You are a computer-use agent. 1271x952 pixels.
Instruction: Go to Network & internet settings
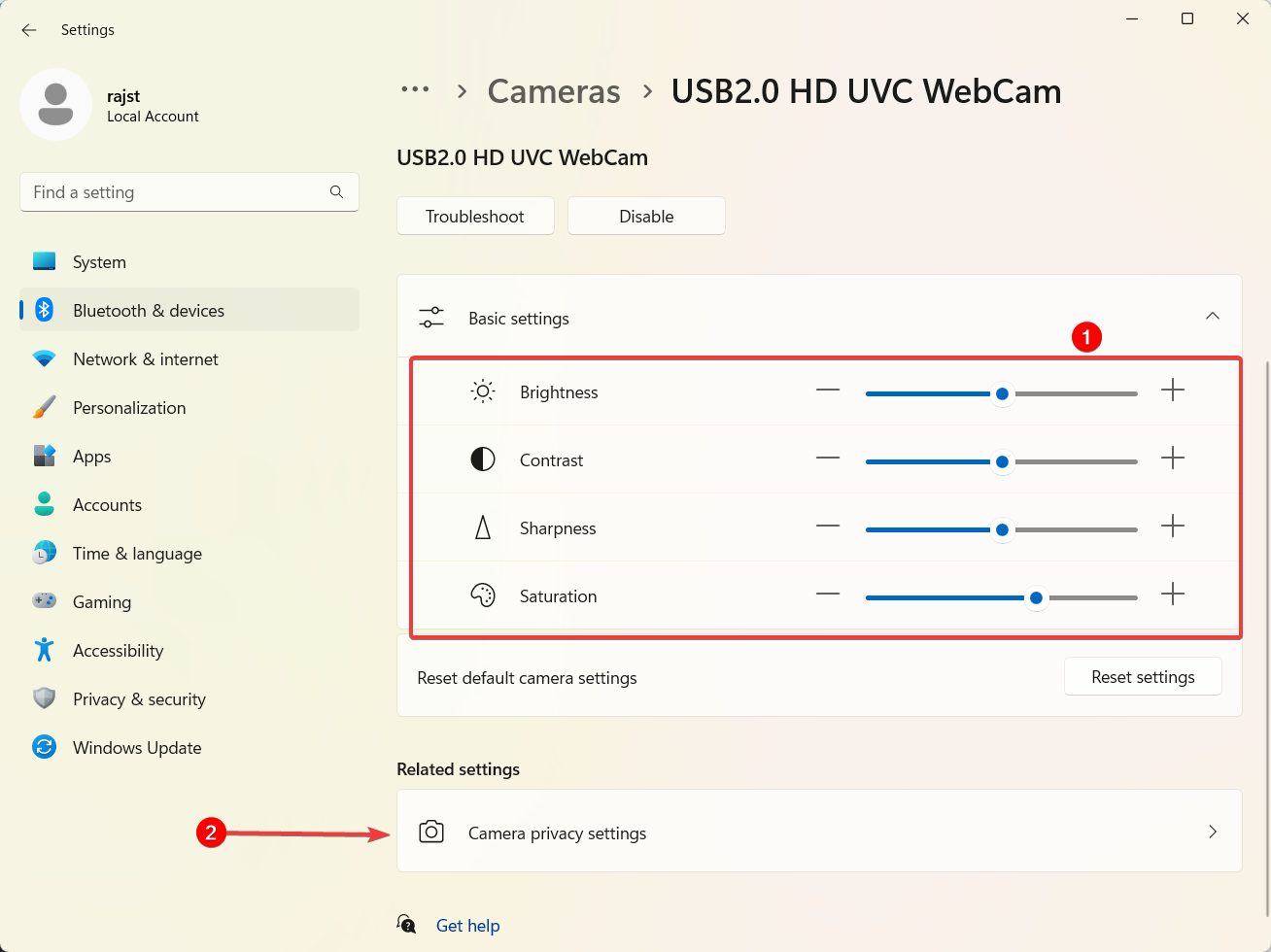tap(189, 358)
